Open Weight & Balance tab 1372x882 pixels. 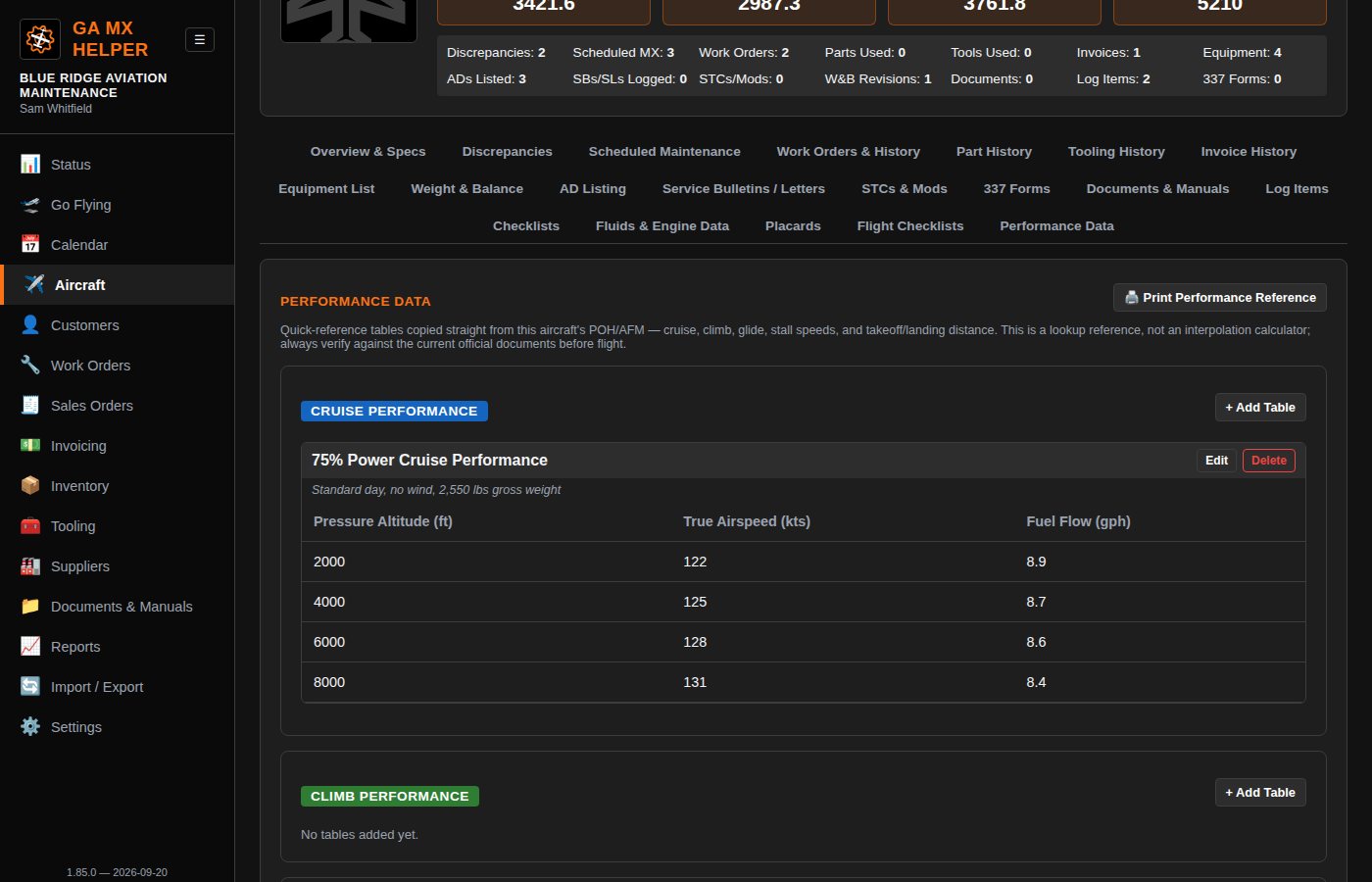click(466, 188)
